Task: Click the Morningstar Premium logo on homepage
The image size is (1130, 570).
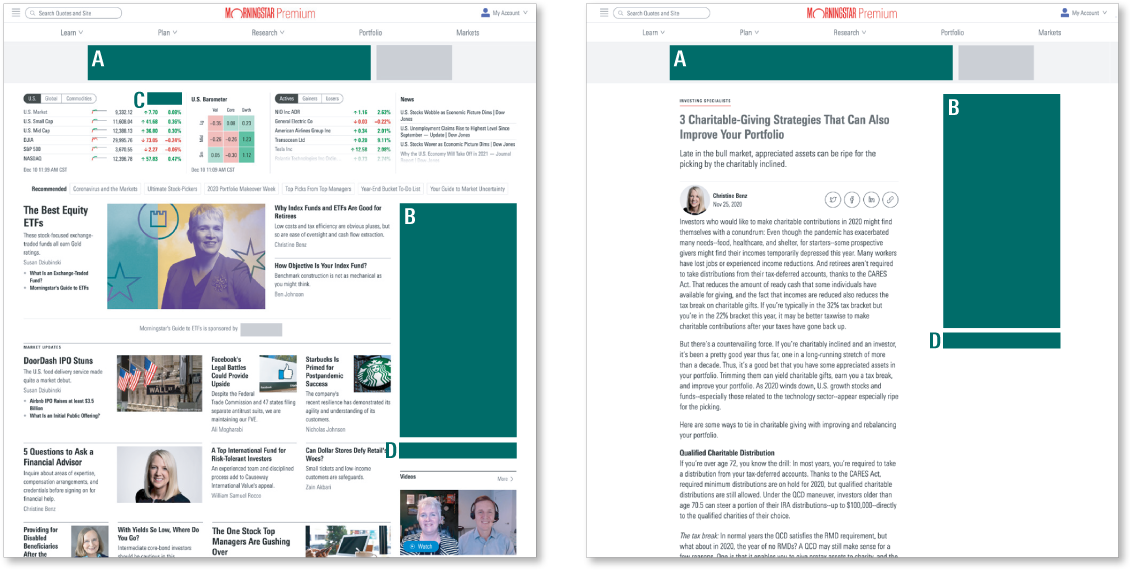Action: (x=268, y=13)
